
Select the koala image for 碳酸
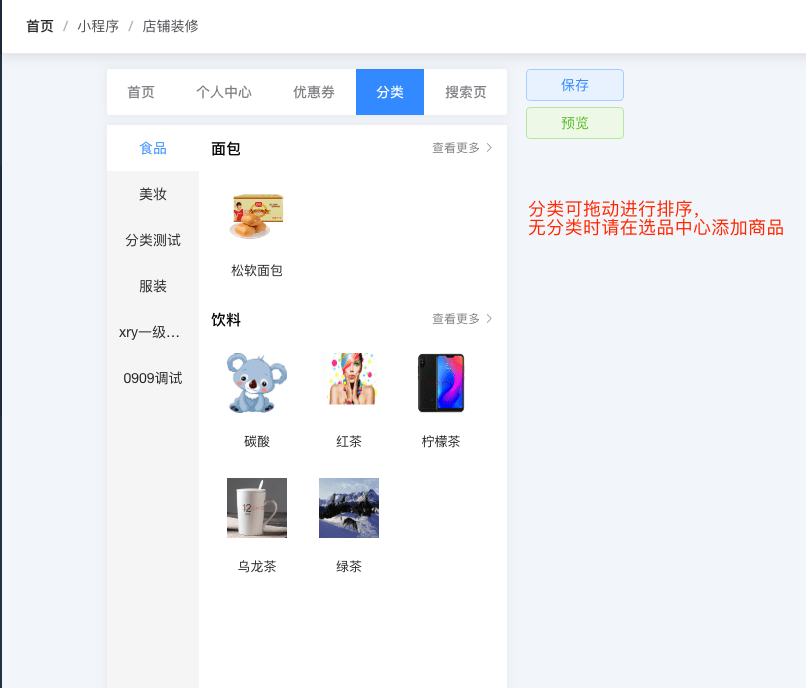tap(257, 383)
